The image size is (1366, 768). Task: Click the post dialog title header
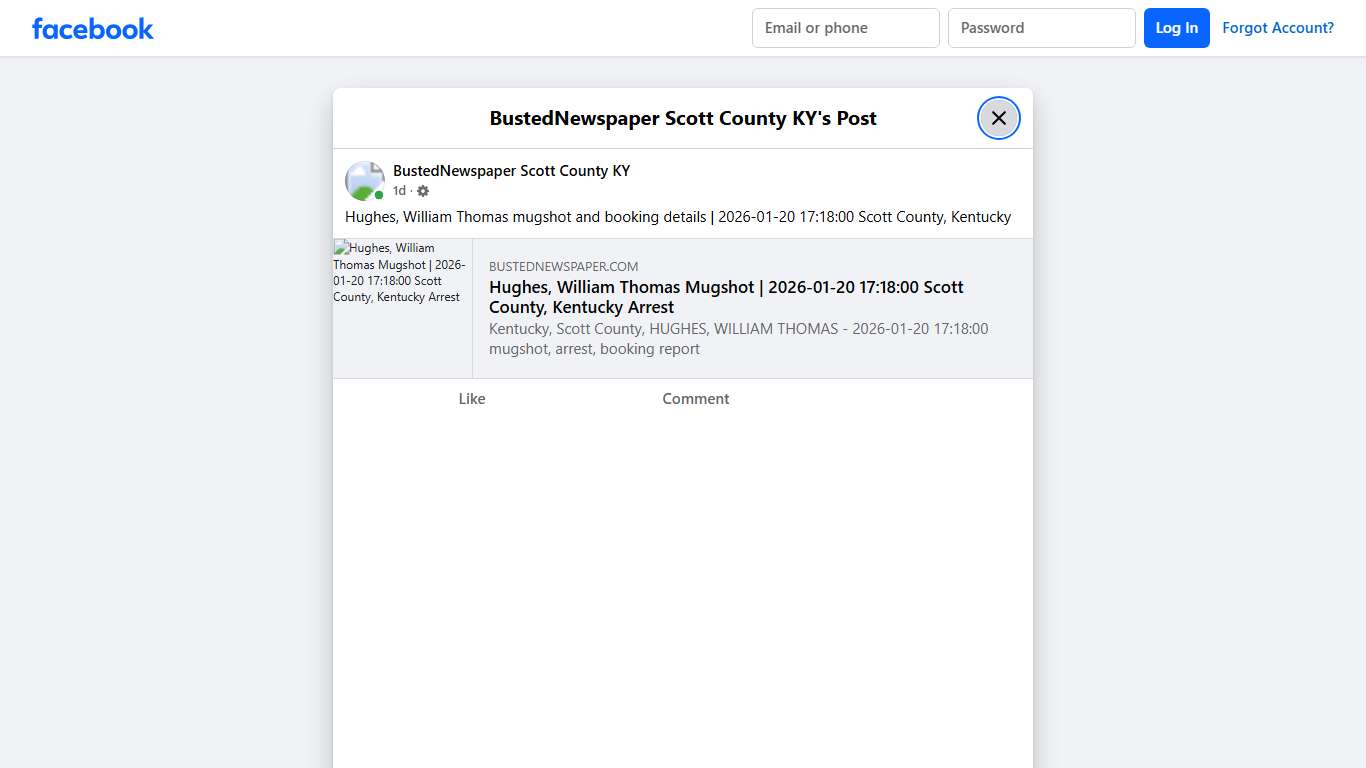click(x=682, y=118)
